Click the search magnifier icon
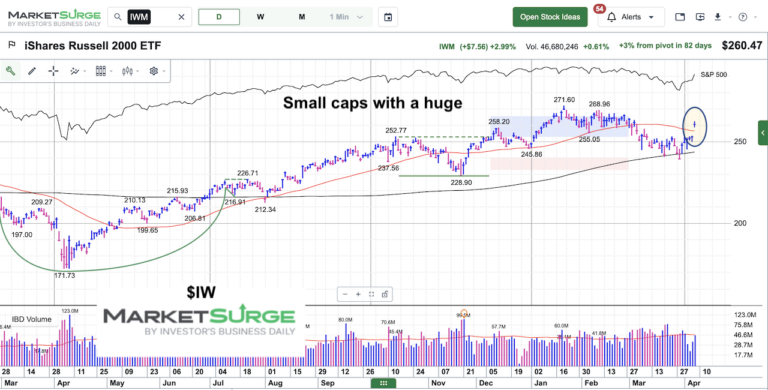The height and width of the screenshot is (390, 768). (x=118, y=17)
